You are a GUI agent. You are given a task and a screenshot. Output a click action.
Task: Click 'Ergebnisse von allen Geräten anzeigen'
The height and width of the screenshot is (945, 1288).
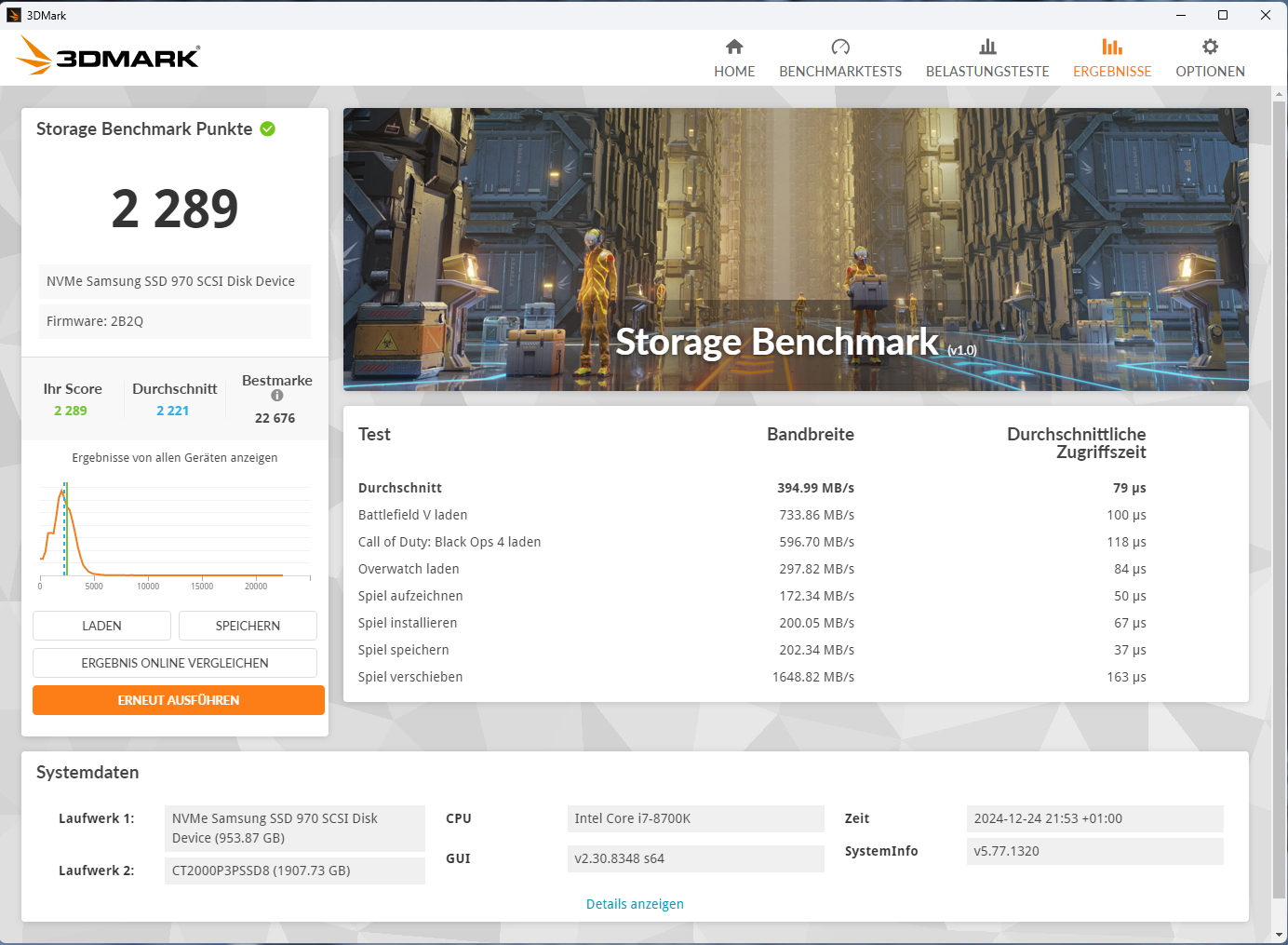(175, 458)
